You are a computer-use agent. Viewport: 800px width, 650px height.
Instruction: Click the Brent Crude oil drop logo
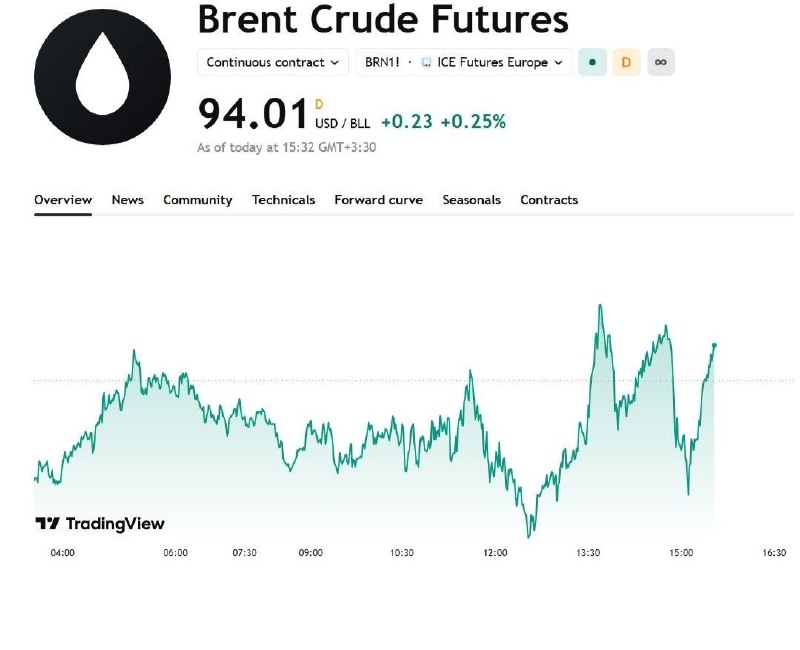(x=102, y=77)
